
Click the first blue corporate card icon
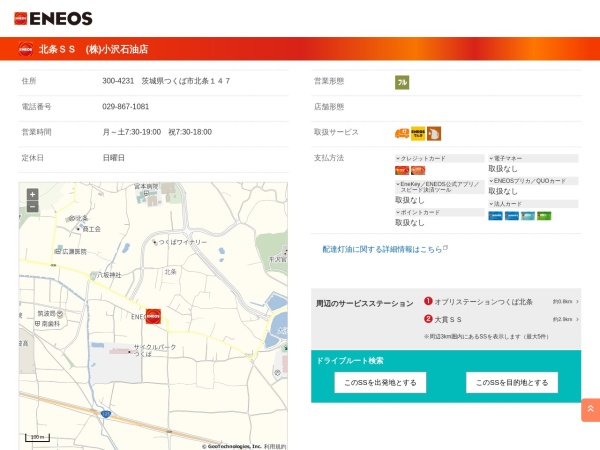[x=495, y=216]
